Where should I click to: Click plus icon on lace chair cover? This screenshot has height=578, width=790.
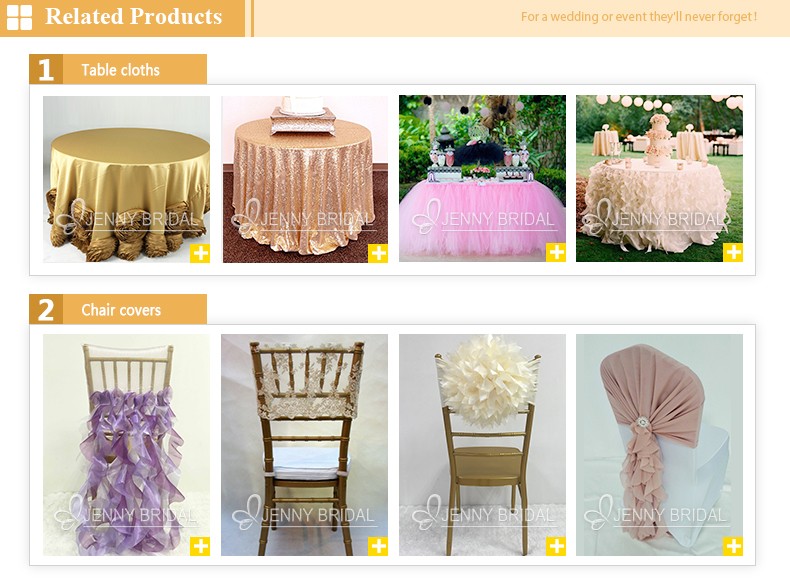(x=378, y=546)
